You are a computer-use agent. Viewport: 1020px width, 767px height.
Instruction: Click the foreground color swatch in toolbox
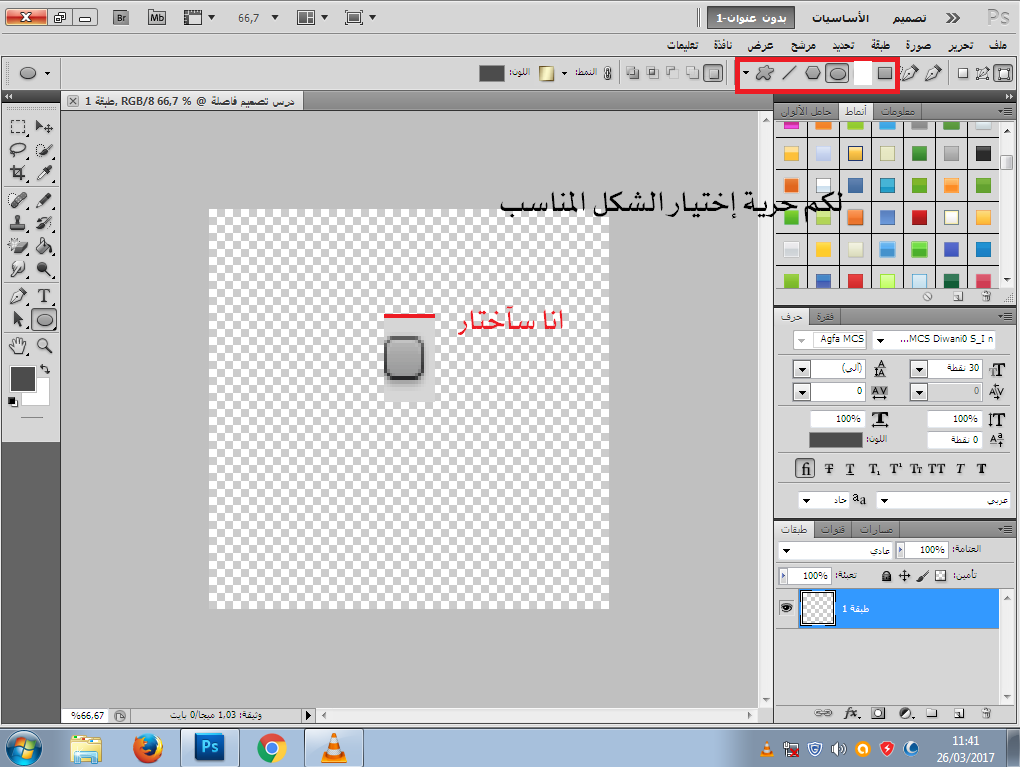coord(22,378)
